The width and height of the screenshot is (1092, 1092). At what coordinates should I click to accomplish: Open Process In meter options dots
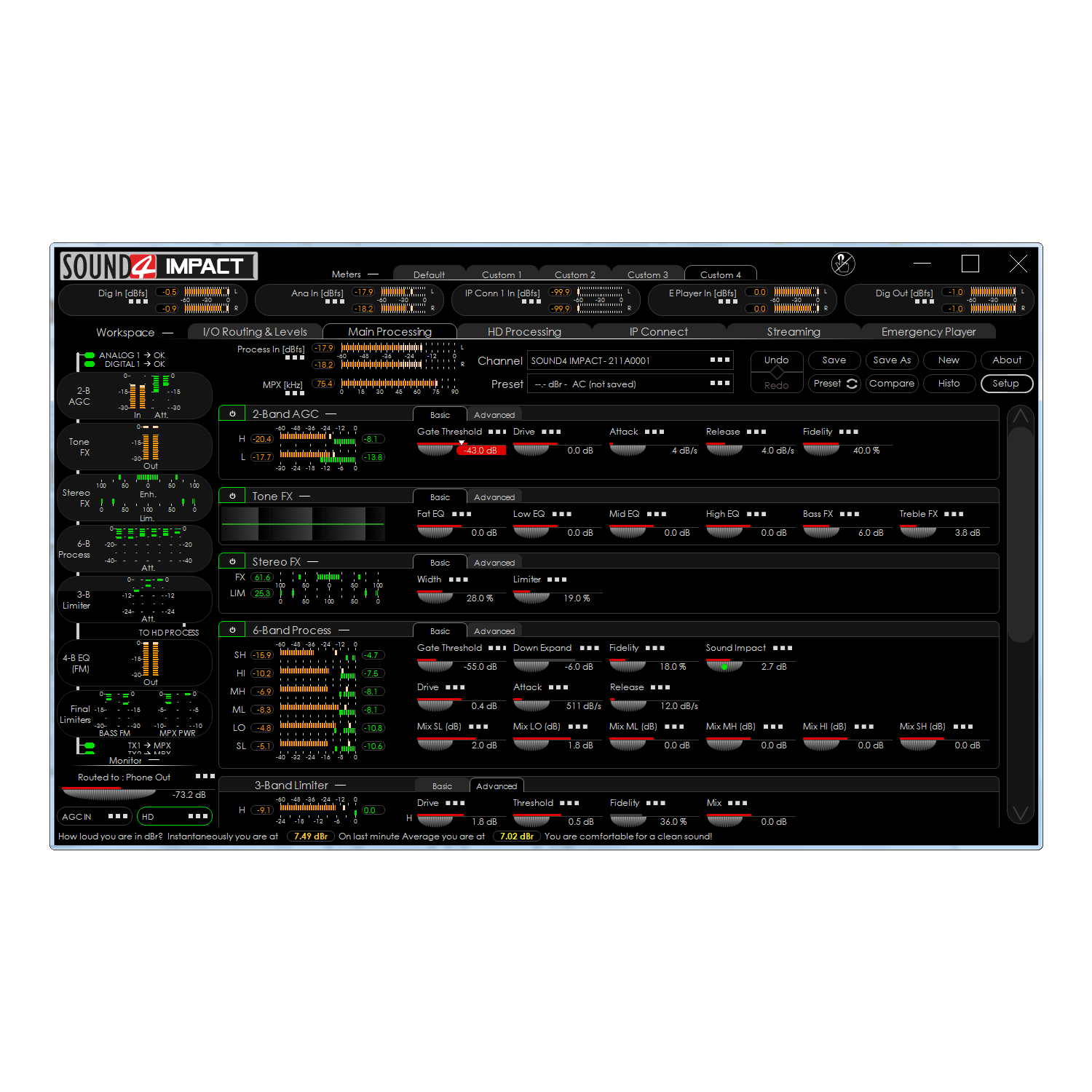coord(295,357)
